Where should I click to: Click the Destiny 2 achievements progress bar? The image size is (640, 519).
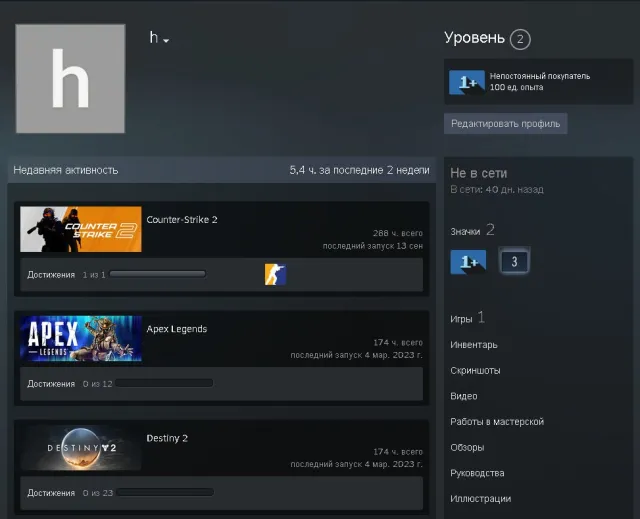point(165,492)
